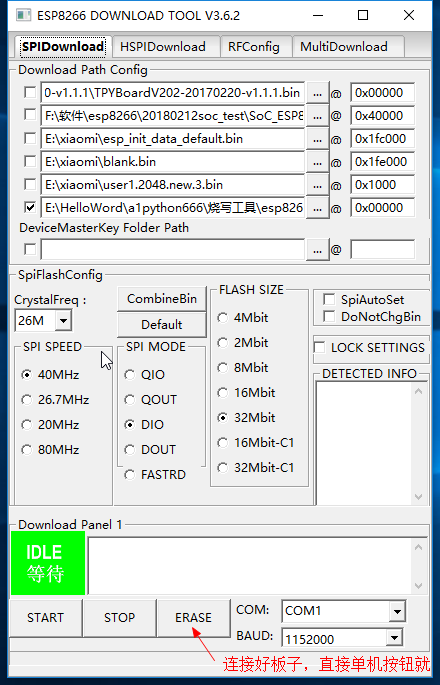Select the SPIDownload tab

(63, 47)
